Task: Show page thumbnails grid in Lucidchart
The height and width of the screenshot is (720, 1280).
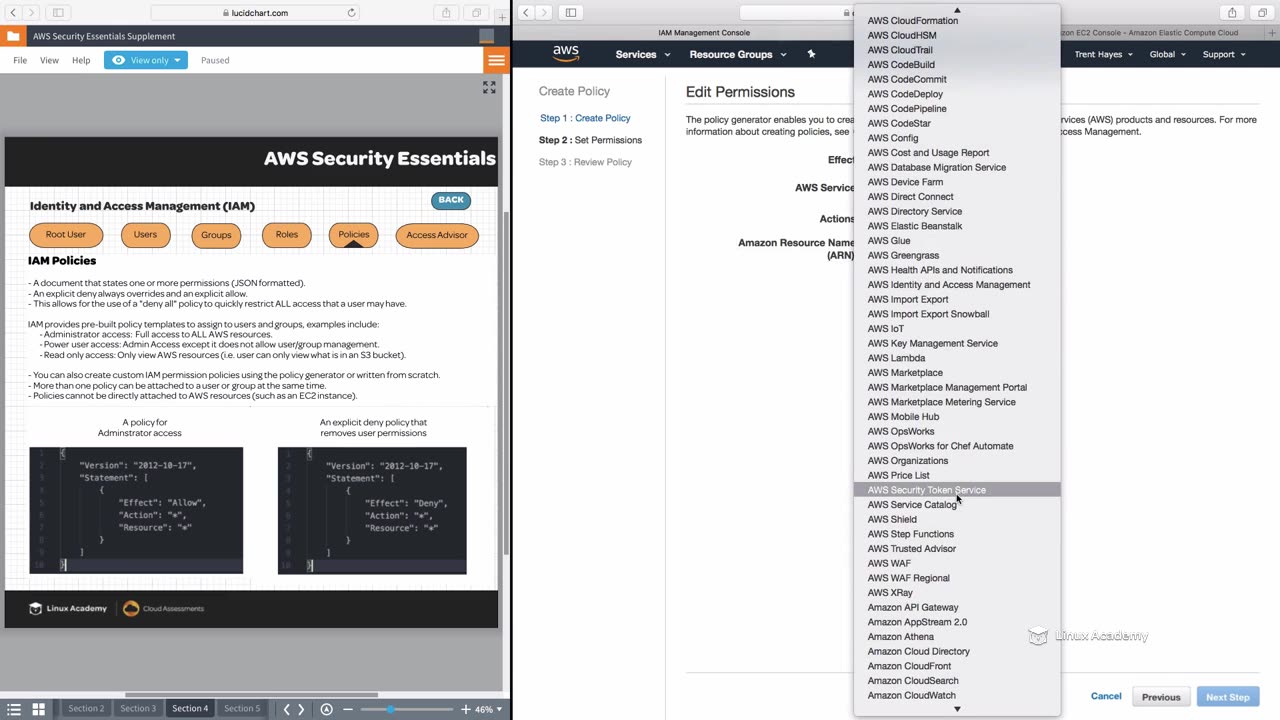Action: 39,709
